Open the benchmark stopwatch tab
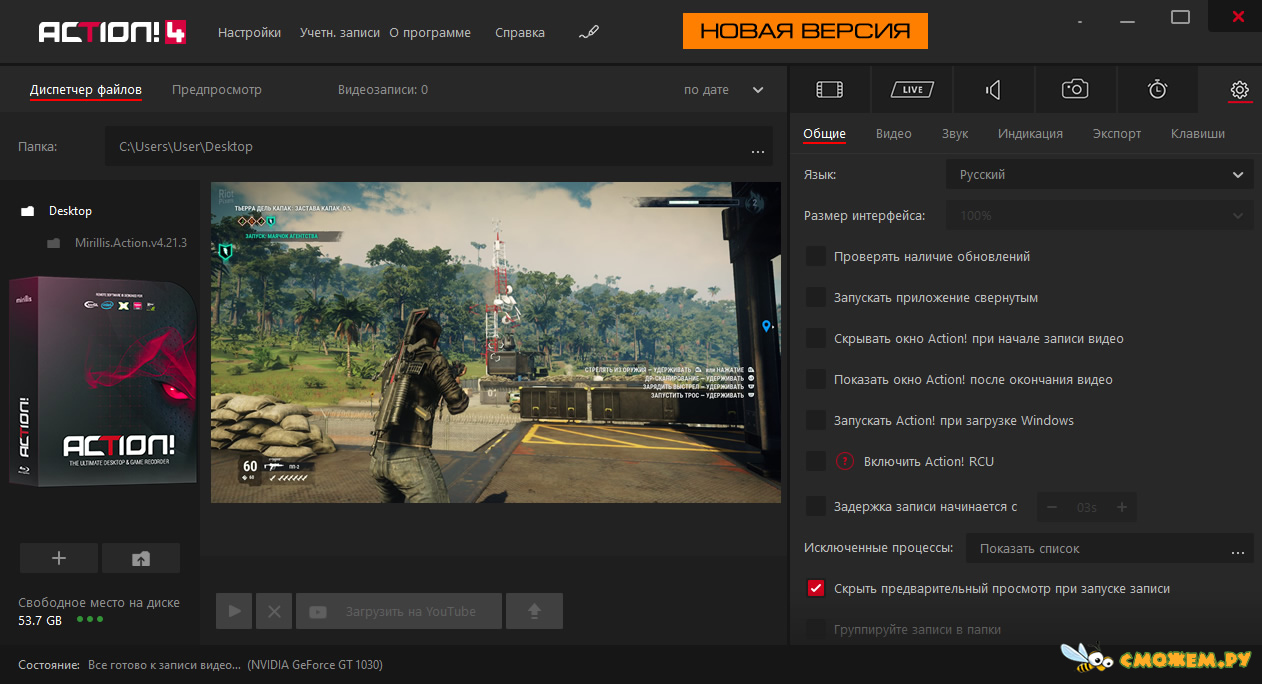The height and width of the screenshot is (684, 1262). tap(1157, 89)
